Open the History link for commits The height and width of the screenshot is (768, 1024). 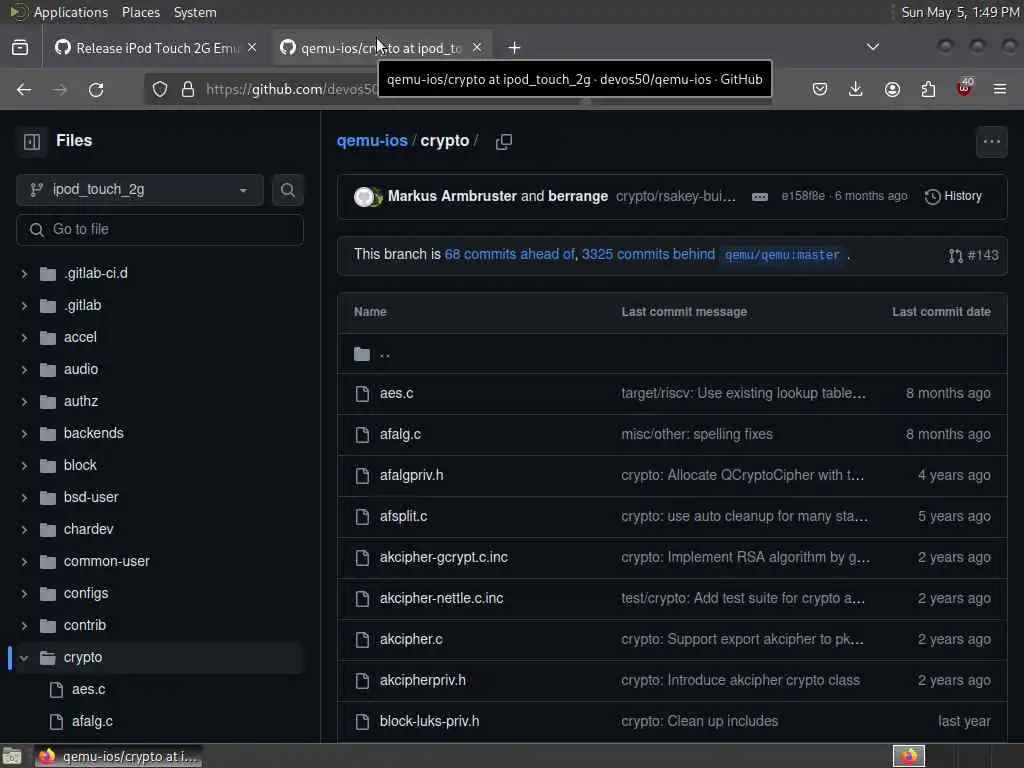click(x=953, y=196)
